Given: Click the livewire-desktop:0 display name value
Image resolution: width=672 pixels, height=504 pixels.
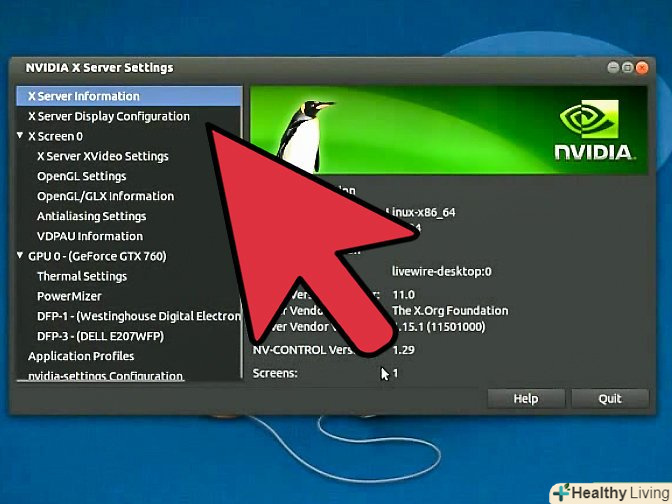Looking at the screenshot, I should 441,271.
